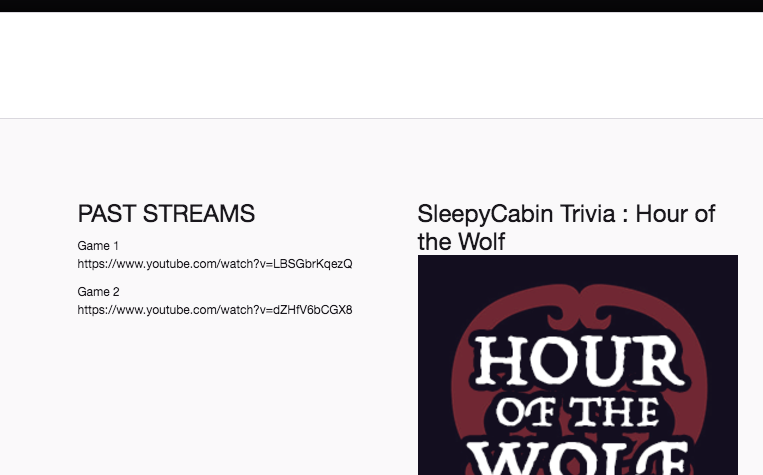Open the Hour of the Wolf image

click(578, 365)
